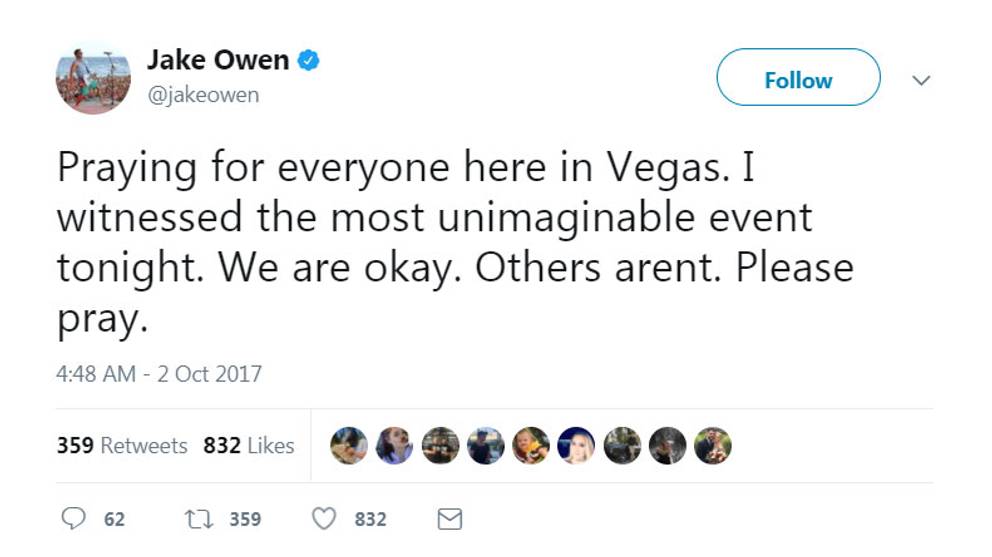Click the 4:48 AM - 2 Oct 2017 timestamp
The width and height of the screenshot is (992, 557).
(159, 375)
